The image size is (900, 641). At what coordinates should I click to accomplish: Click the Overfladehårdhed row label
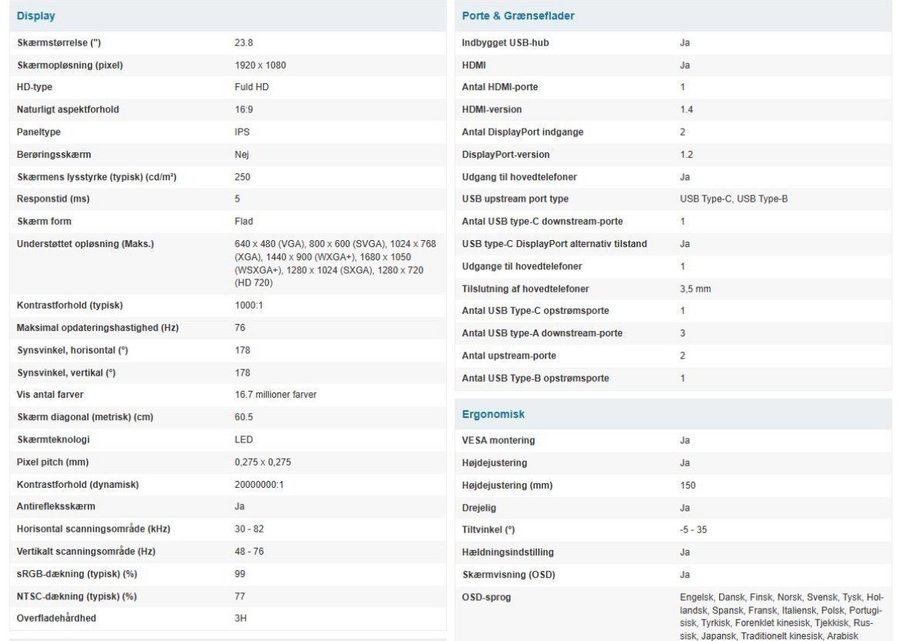click(56, 618)
